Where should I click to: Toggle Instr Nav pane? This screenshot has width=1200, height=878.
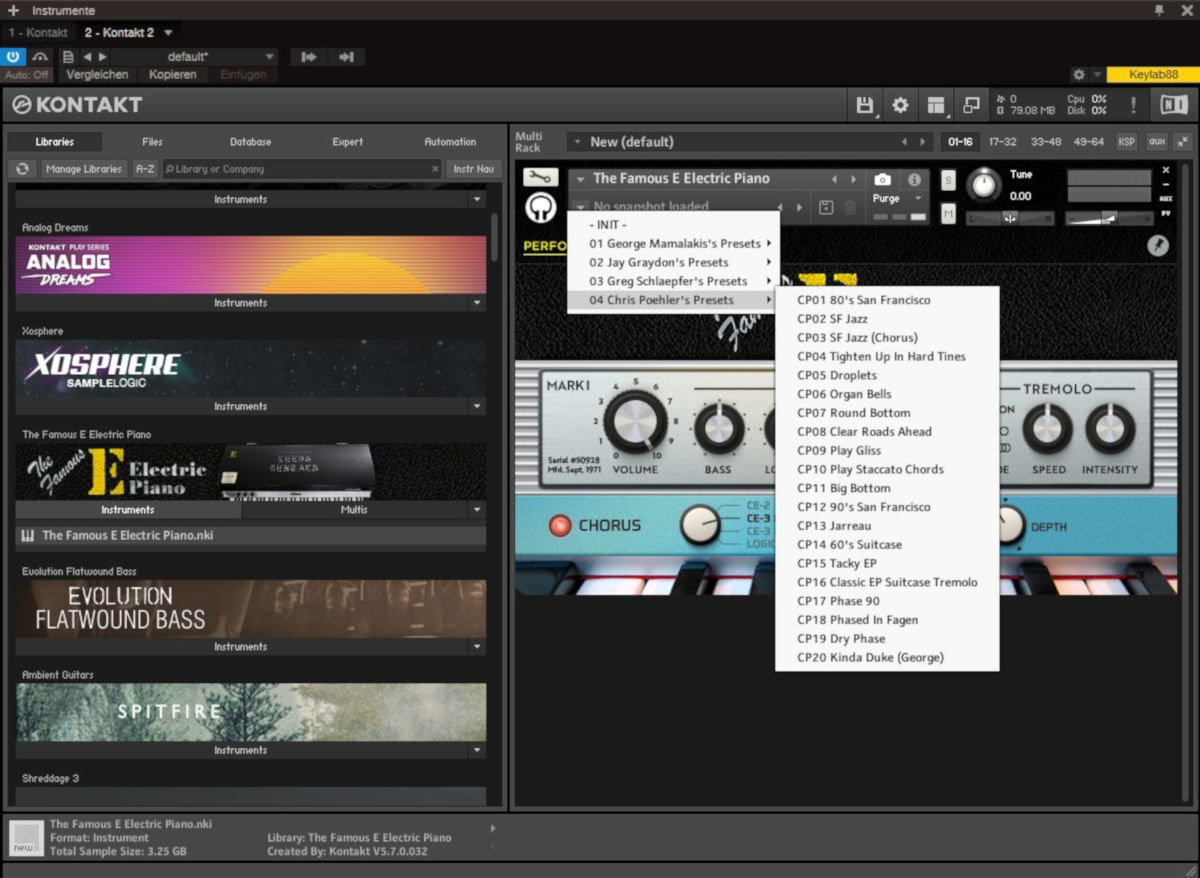click(x=474, y=169)
